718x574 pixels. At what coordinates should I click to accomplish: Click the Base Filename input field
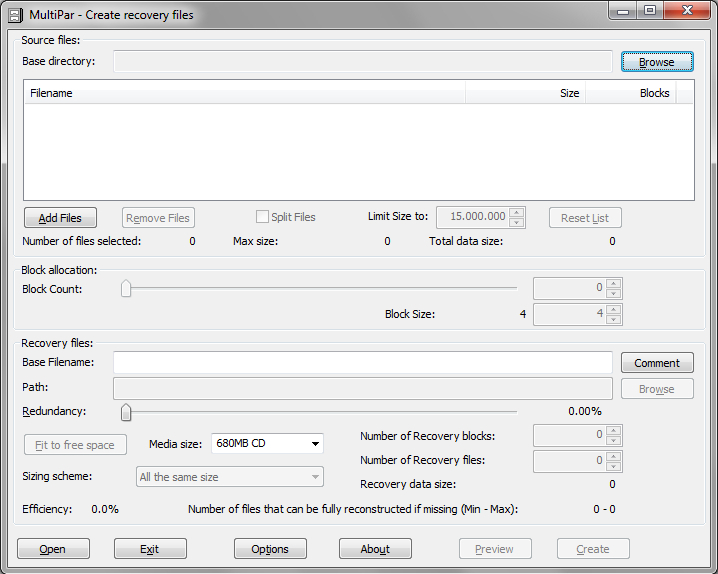363,363
